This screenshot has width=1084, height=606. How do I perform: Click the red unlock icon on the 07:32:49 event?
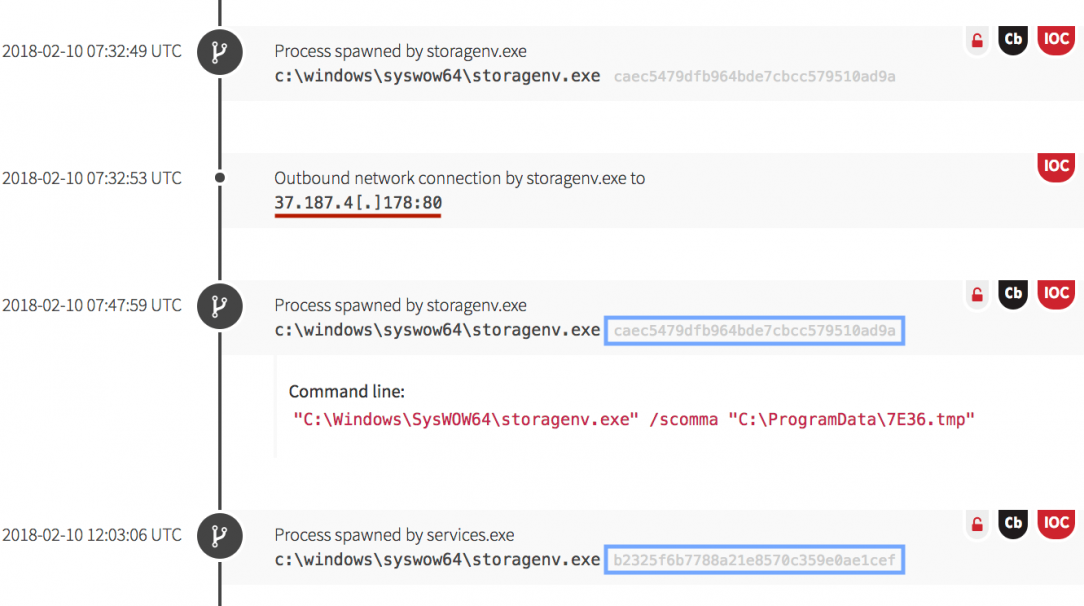click(977, 41)
